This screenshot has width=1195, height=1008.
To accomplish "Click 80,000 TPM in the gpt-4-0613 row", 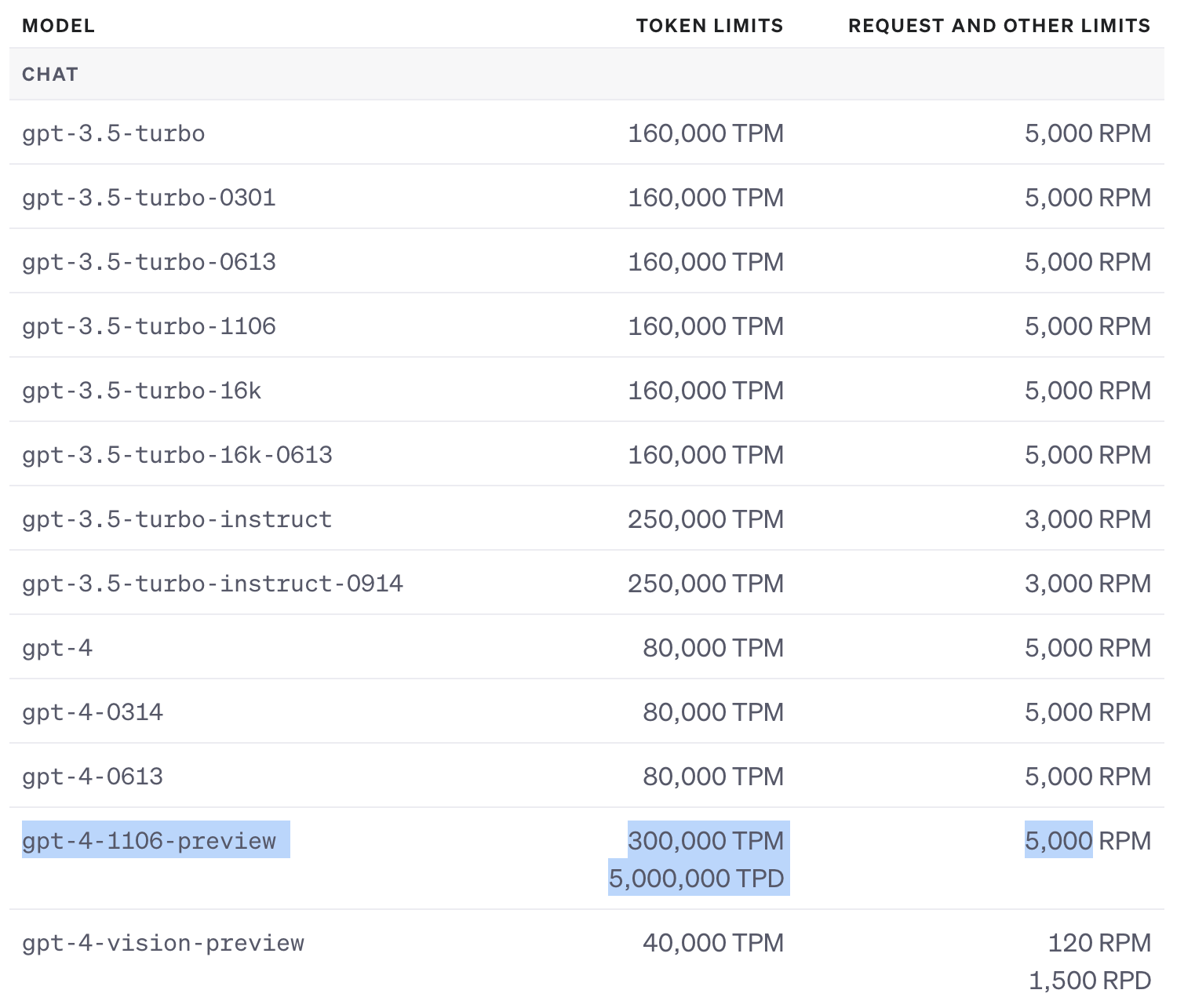I will point(714,777).
